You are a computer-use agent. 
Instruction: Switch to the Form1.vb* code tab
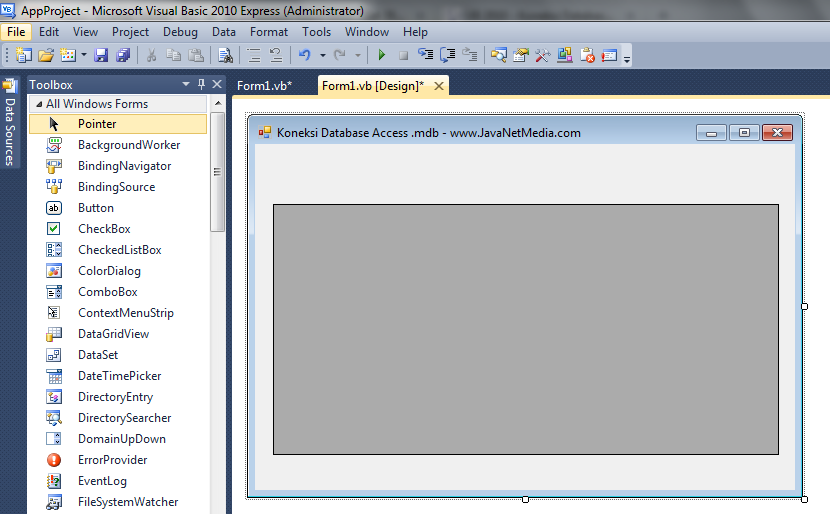click(x=265, y=85)
